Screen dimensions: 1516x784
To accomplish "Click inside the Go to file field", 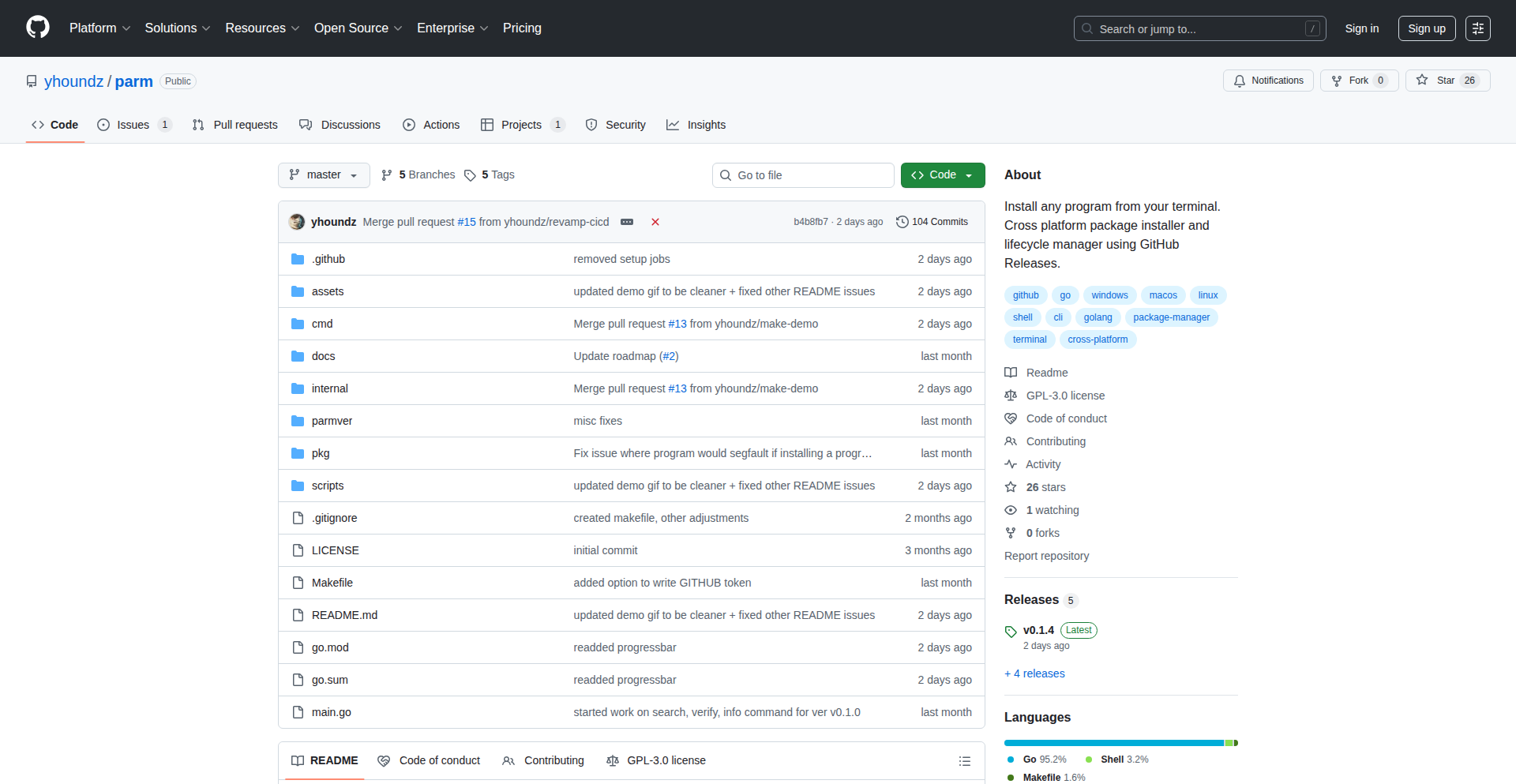I will point(802,174).
